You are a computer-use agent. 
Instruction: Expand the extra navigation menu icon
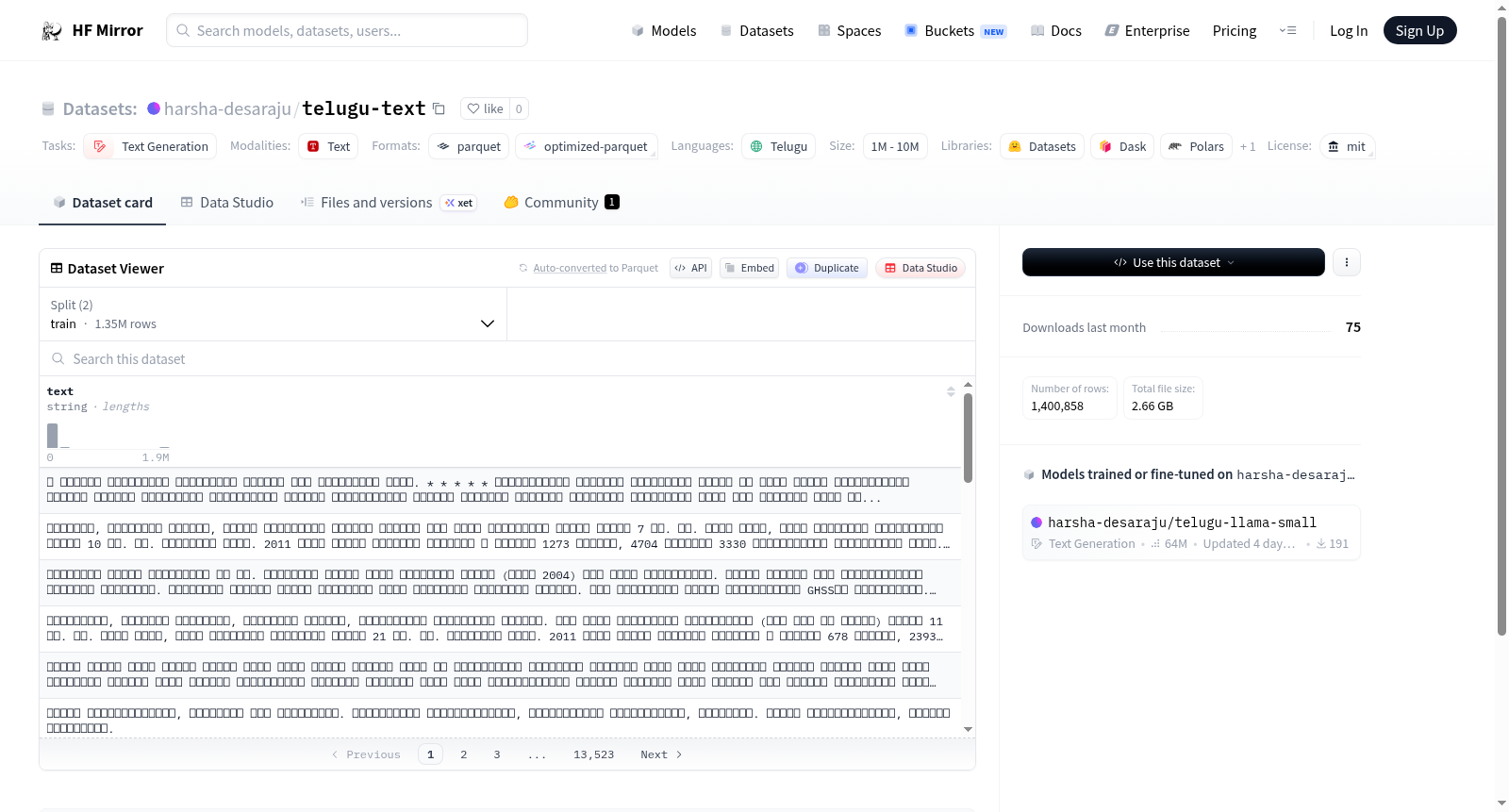pos(1287,30)
